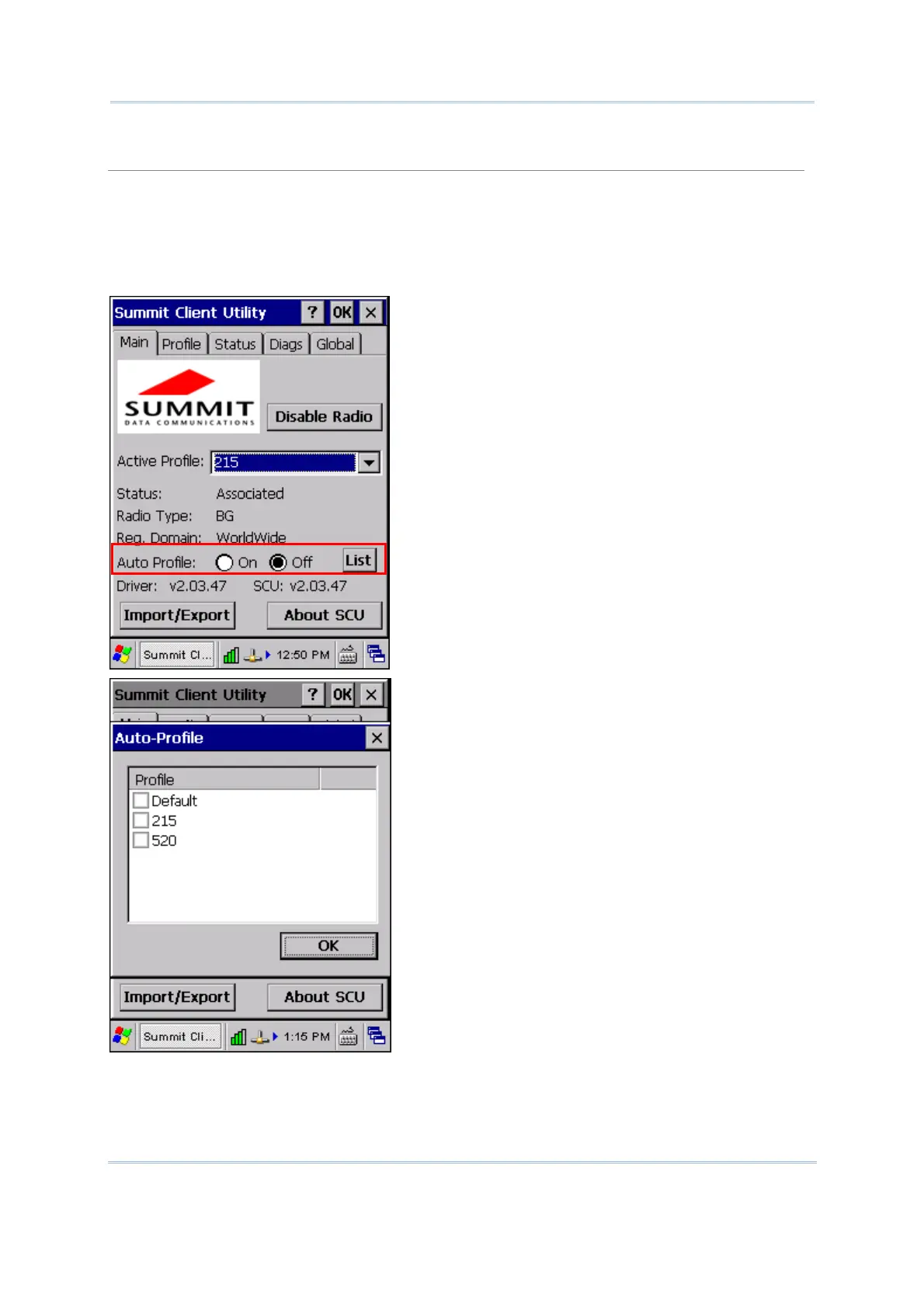Open the Diags tab
924x1308 pixels.
[286, 344]
